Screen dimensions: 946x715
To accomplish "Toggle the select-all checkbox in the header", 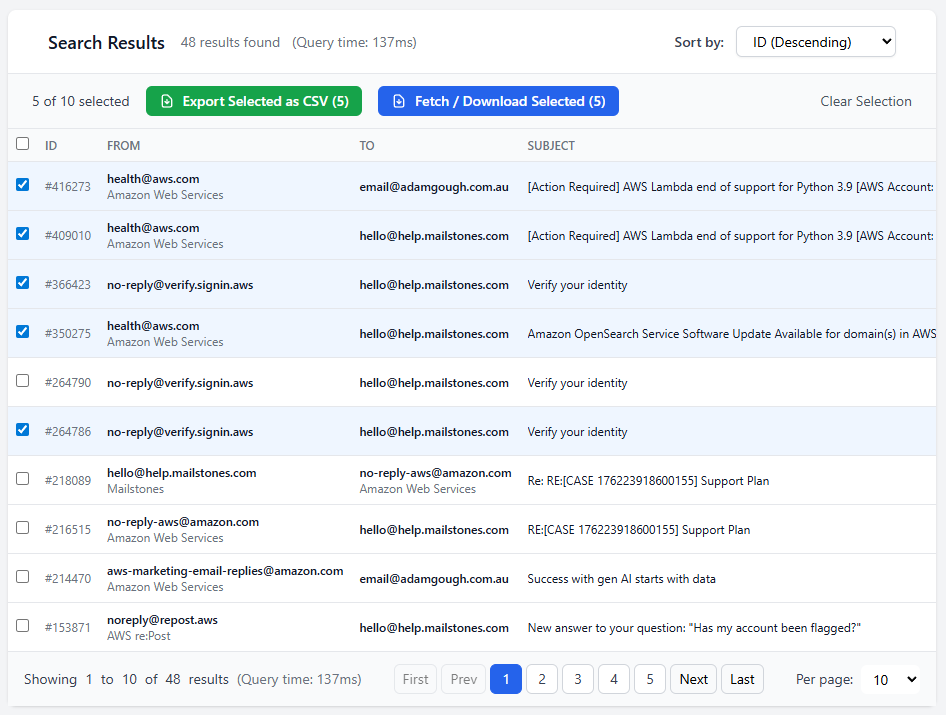I will point(22,143).
